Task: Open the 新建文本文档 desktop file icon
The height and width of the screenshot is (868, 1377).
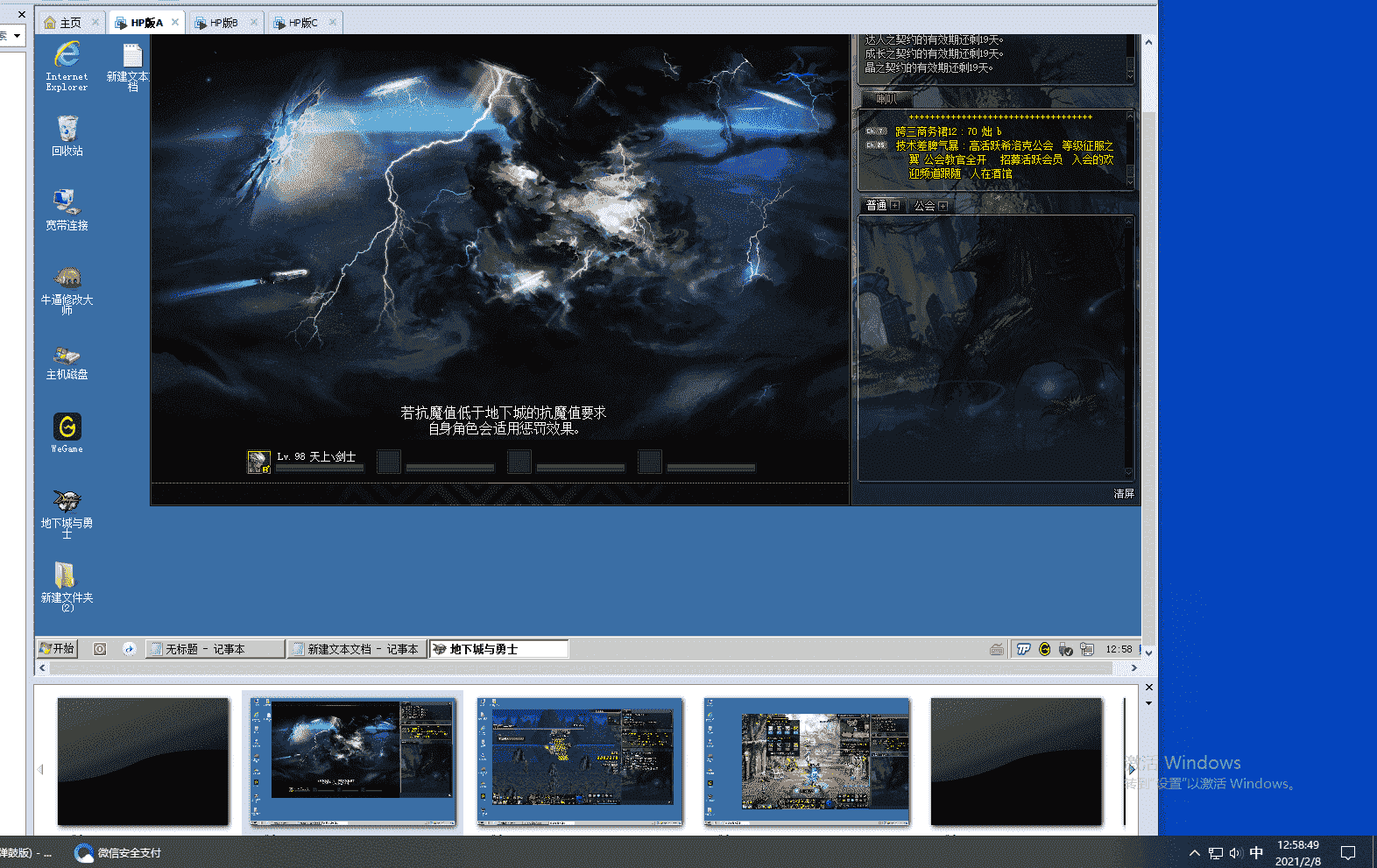Action: (x=131, y=67)
